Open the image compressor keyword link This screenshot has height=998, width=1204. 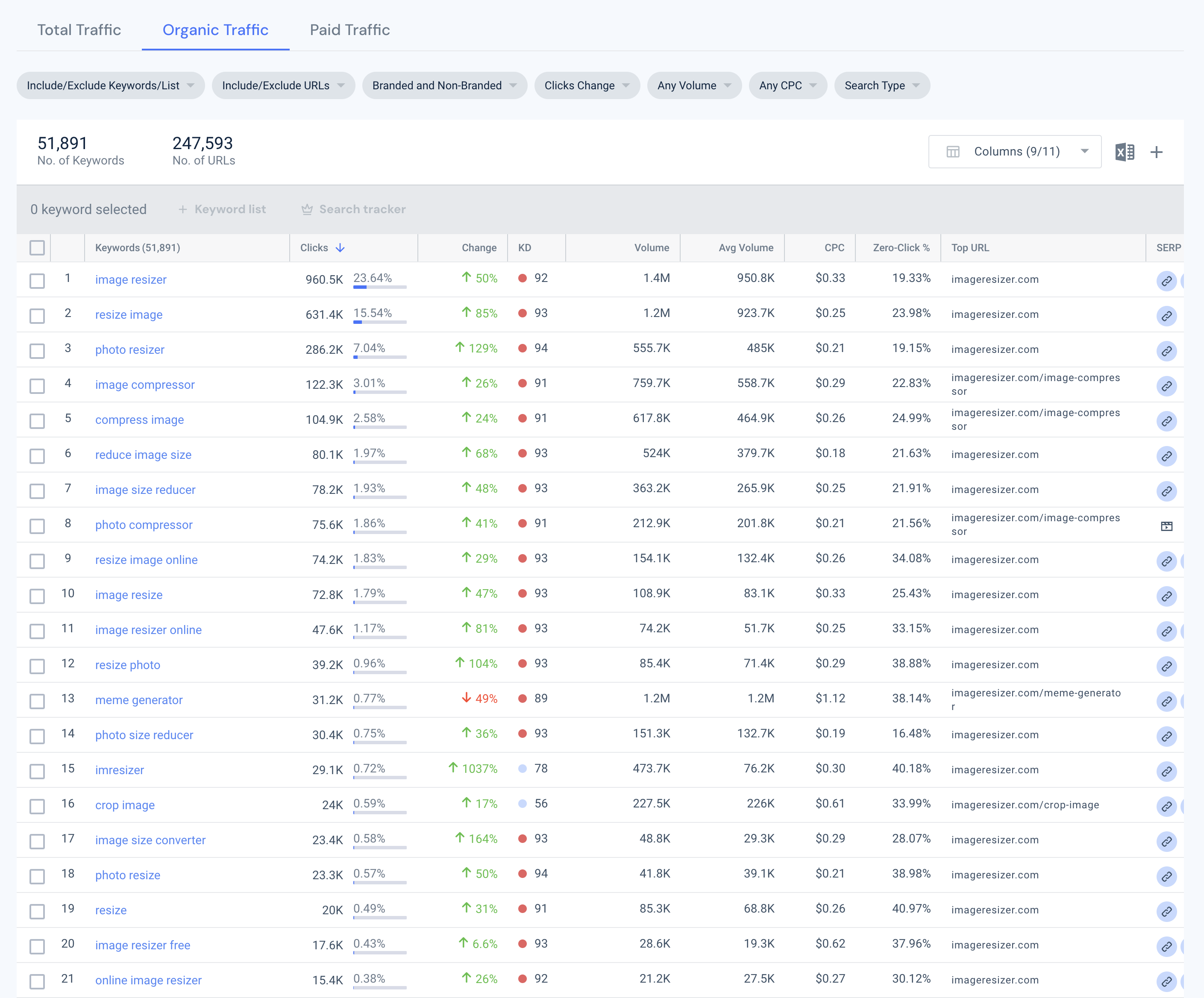(x=145, y=385)
